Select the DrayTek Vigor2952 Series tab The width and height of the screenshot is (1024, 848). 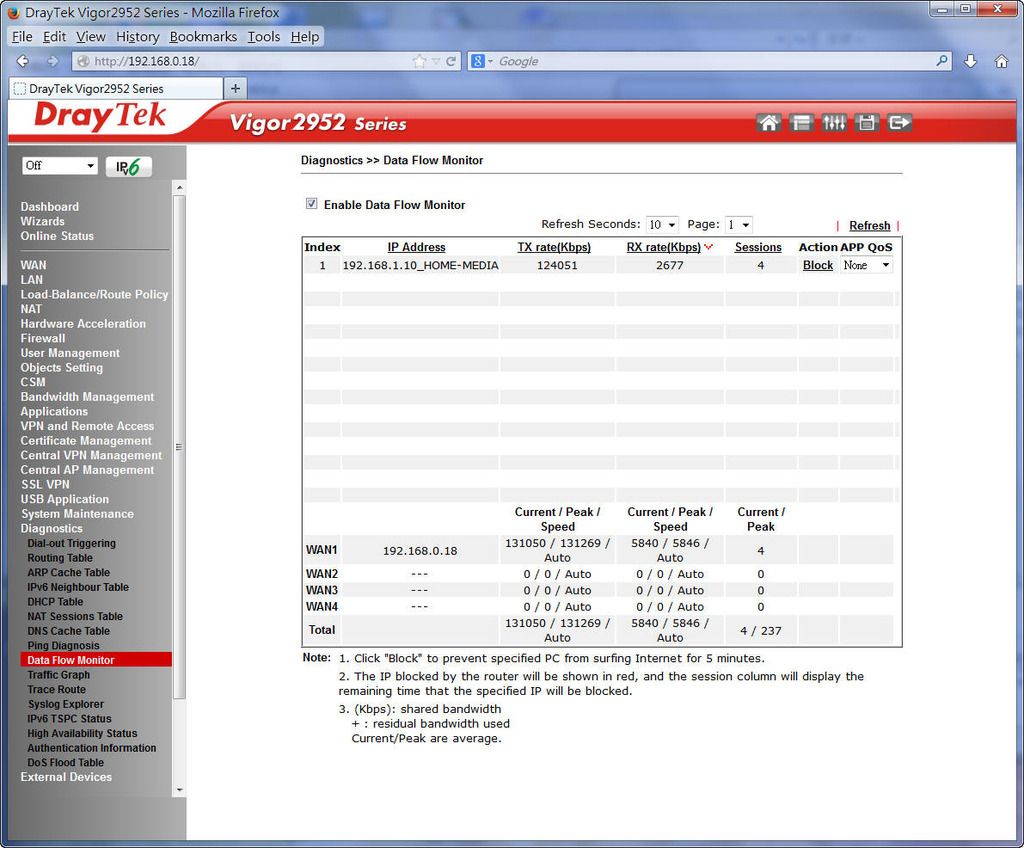click(116, 88)
